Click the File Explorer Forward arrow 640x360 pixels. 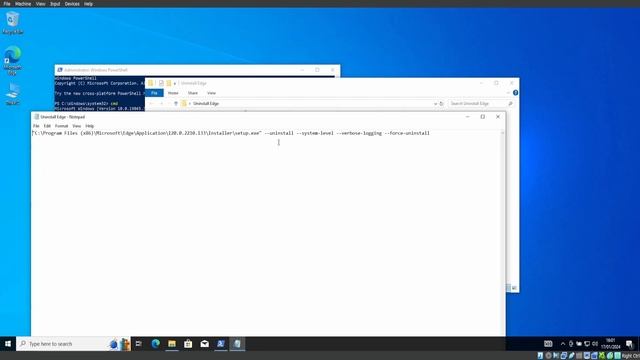coord(161,104)
